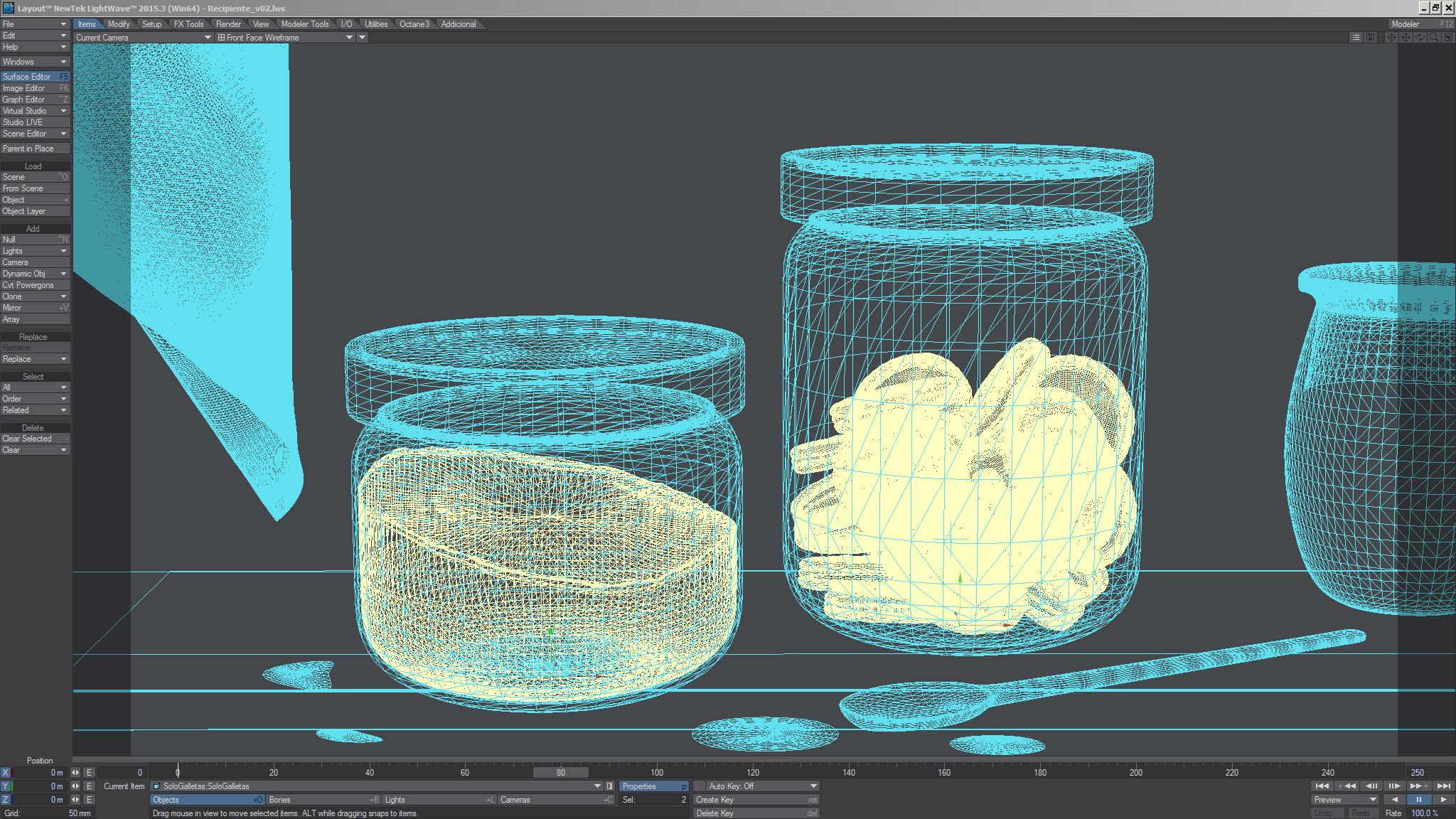
Task: Expand the Windows dropdown
Action: click(35, 62)
